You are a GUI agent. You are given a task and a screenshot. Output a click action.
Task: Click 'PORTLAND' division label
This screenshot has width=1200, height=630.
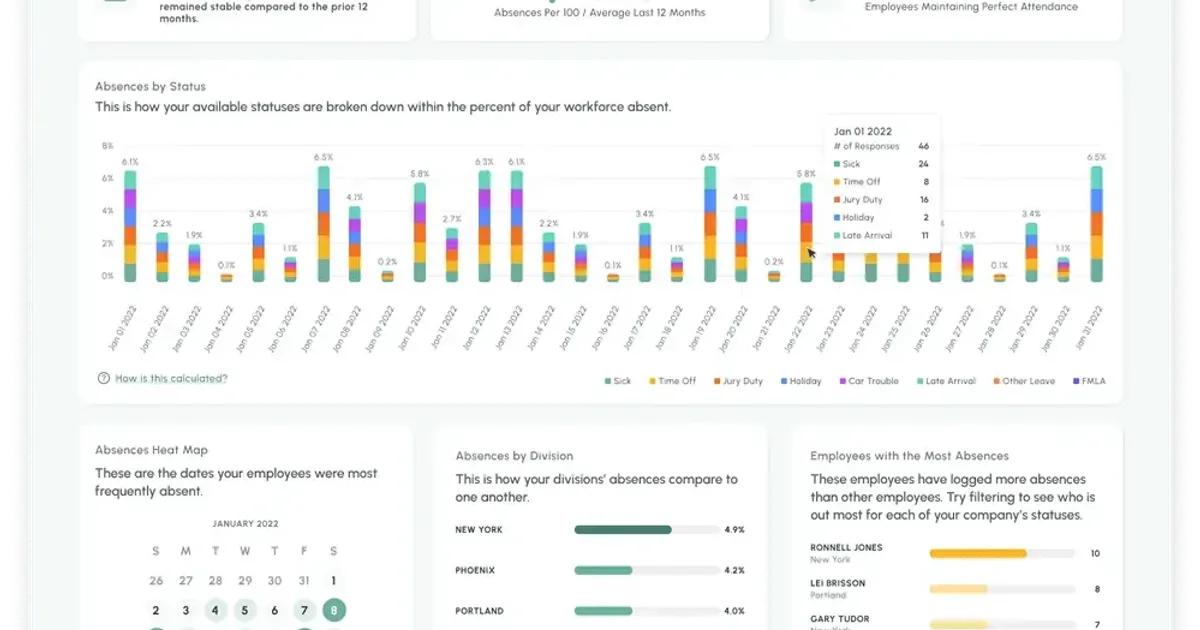(x=479, y=611)
